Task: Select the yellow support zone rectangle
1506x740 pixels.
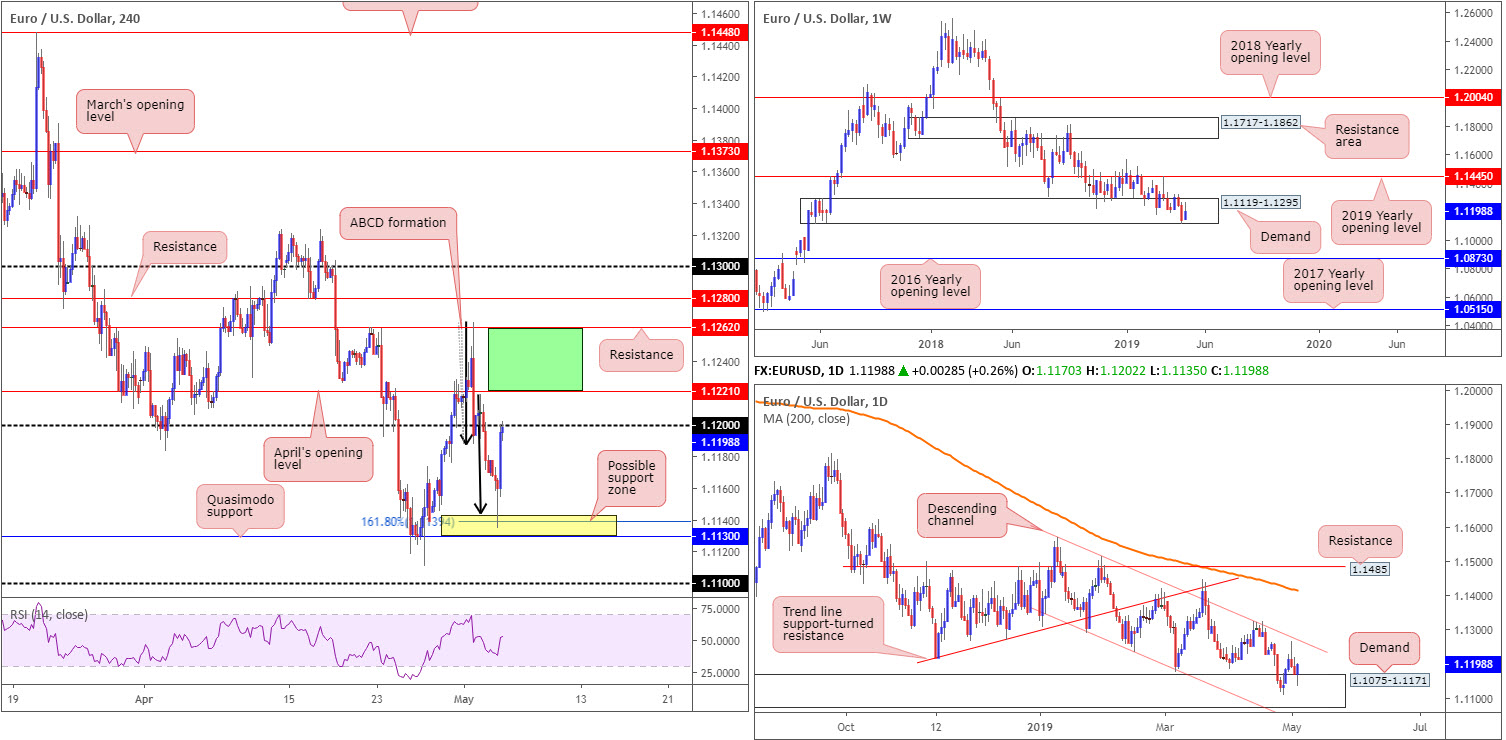Action: coord(529,525)
